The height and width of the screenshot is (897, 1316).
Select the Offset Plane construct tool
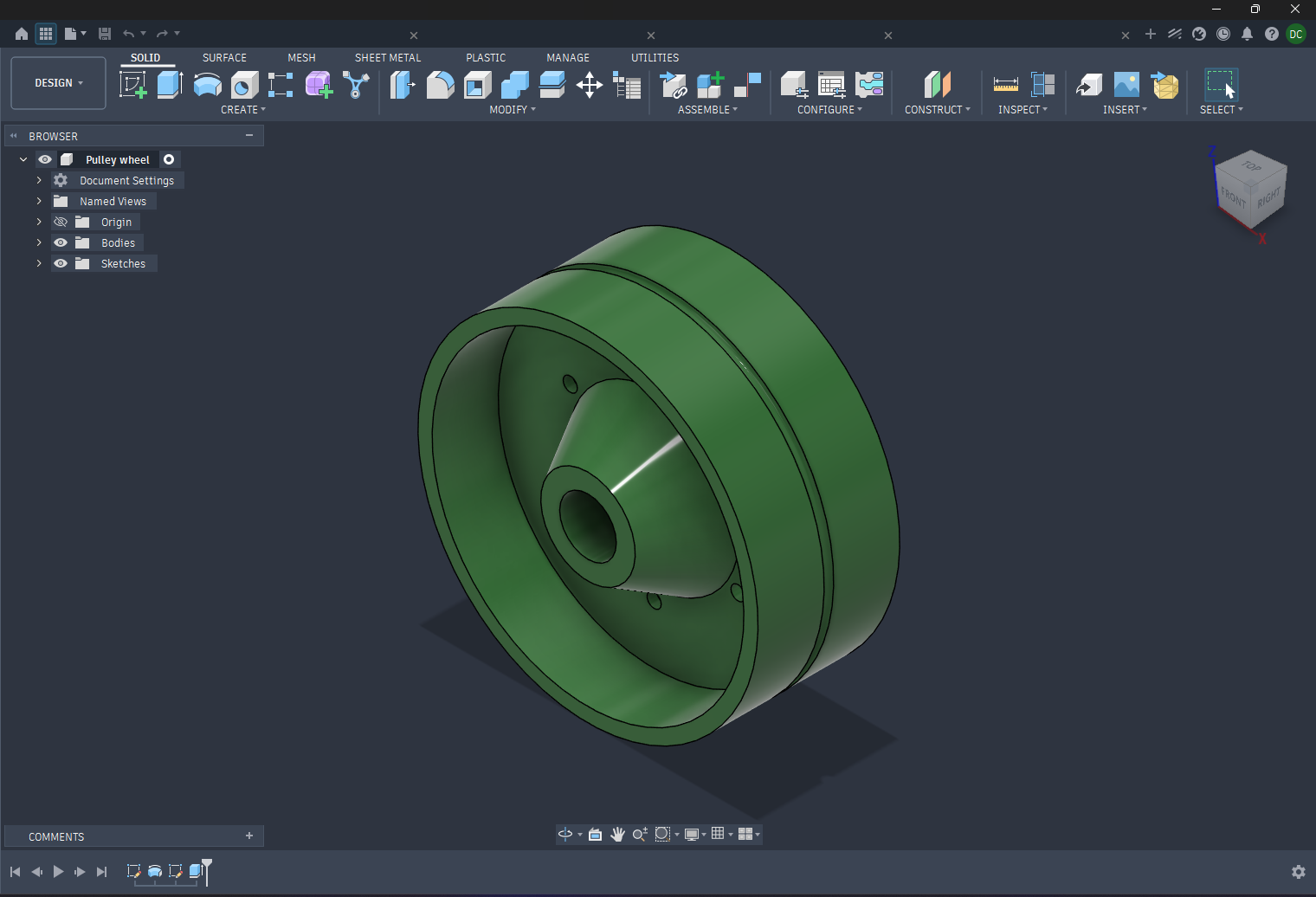[x=938, y=85]
